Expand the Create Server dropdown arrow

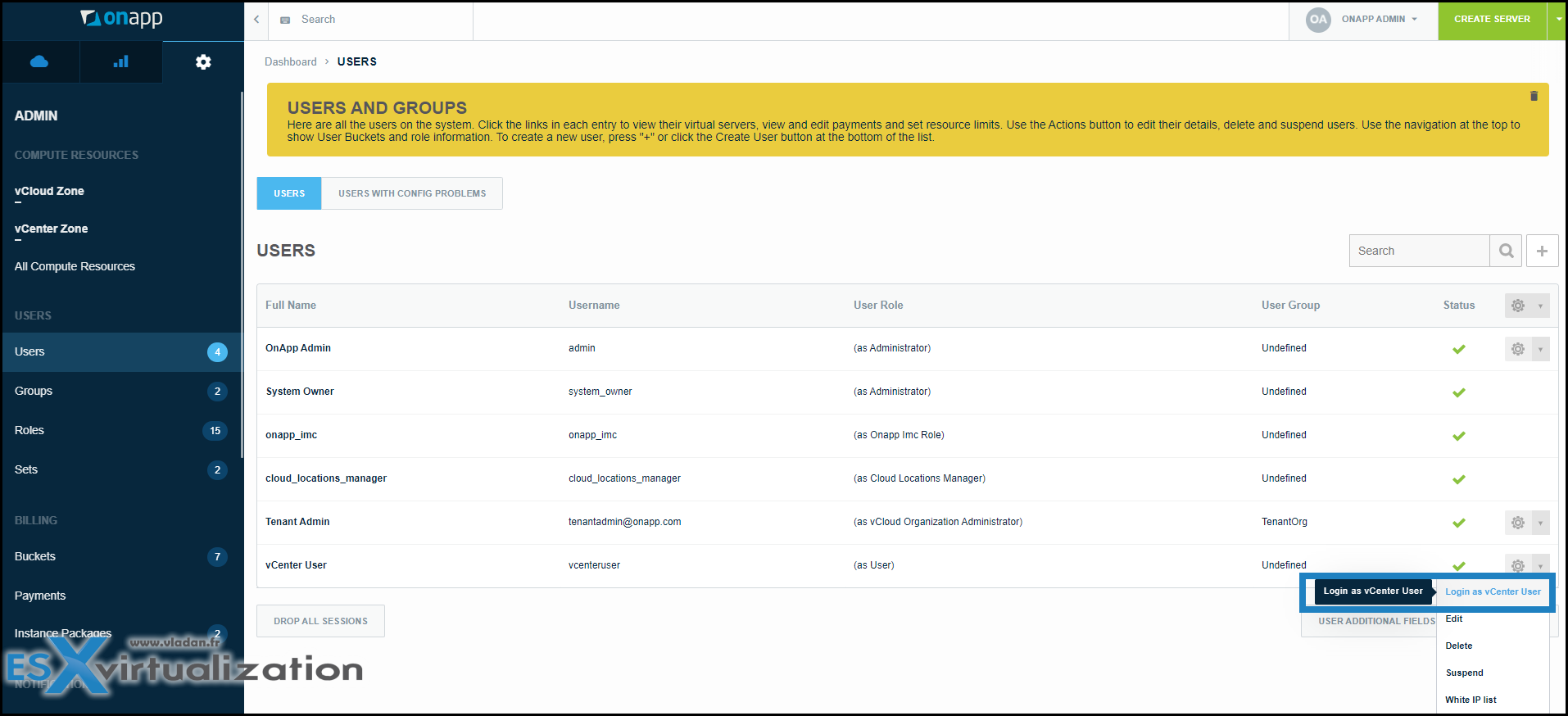click(1557, 20)
